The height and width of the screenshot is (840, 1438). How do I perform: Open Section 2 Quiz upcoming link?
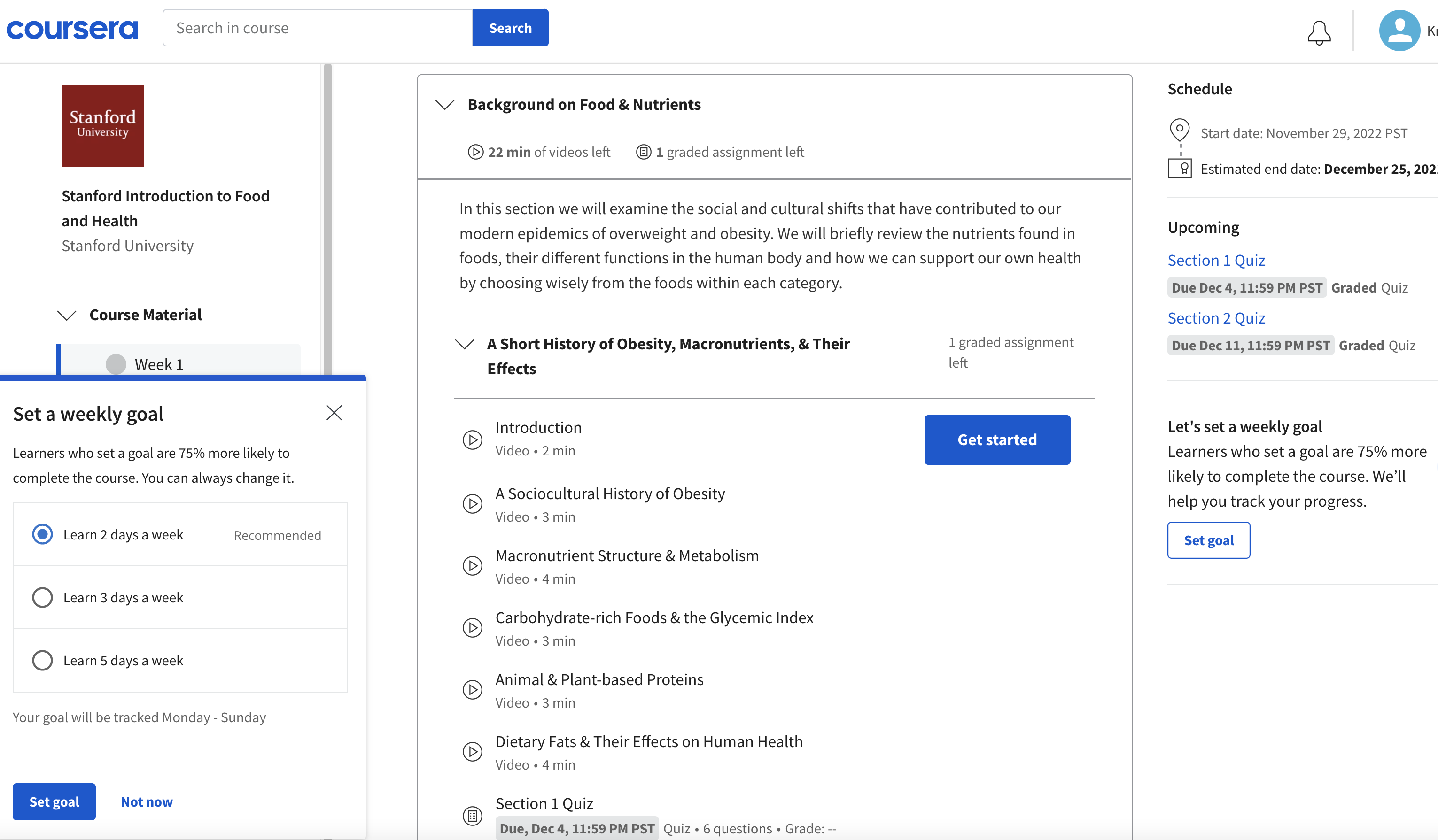click(x=1215, y=317)
